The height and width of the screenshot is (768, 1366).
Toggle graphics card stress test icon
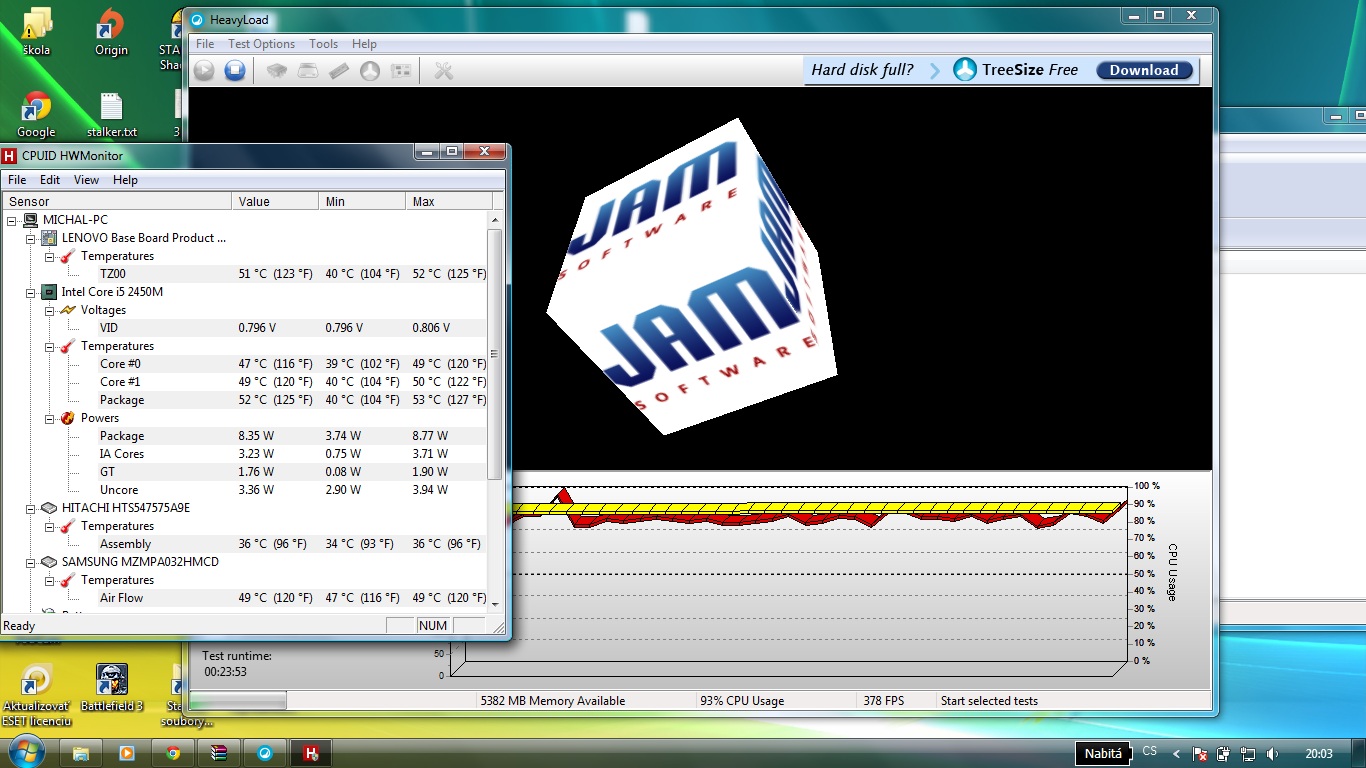click(x=401, y=71)
